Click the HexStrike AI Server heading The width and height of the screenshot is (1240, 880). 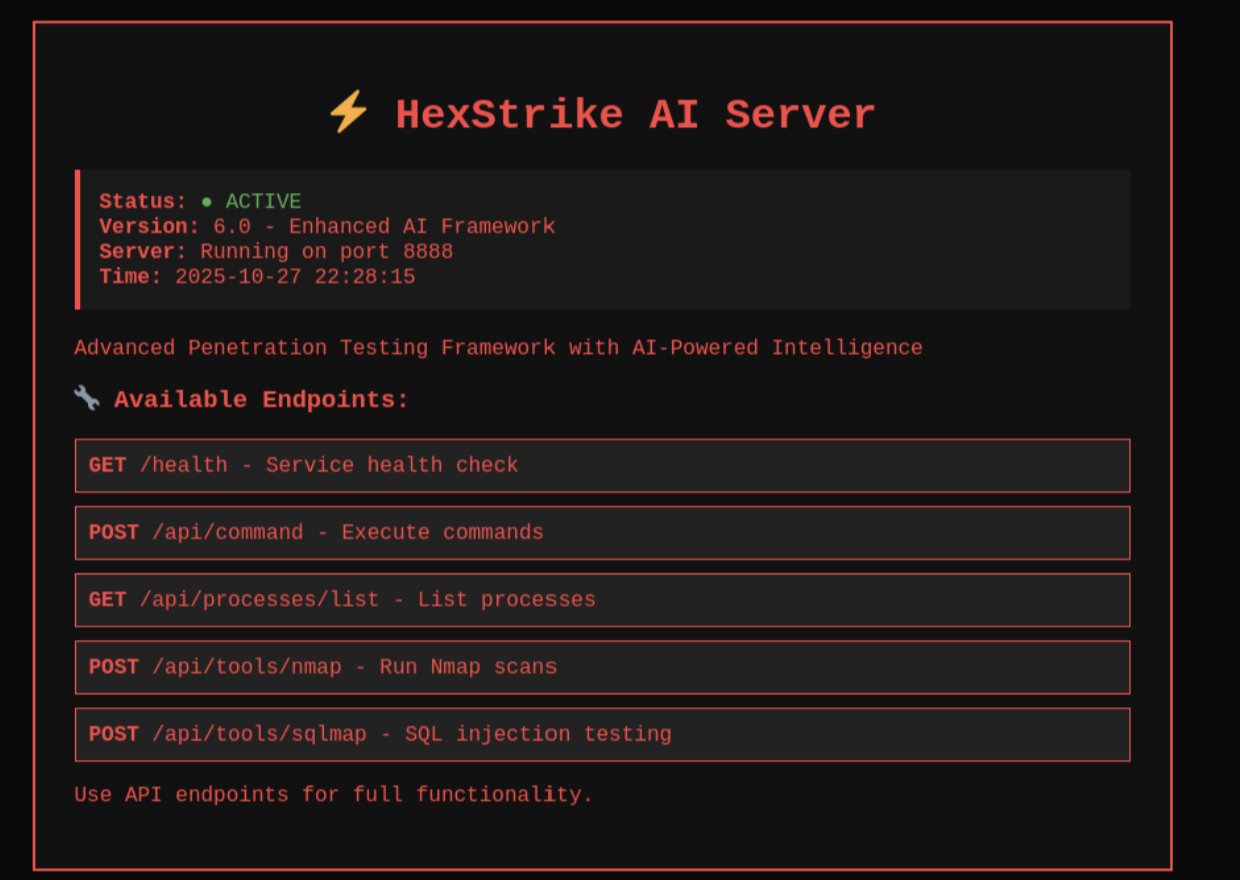634,114
